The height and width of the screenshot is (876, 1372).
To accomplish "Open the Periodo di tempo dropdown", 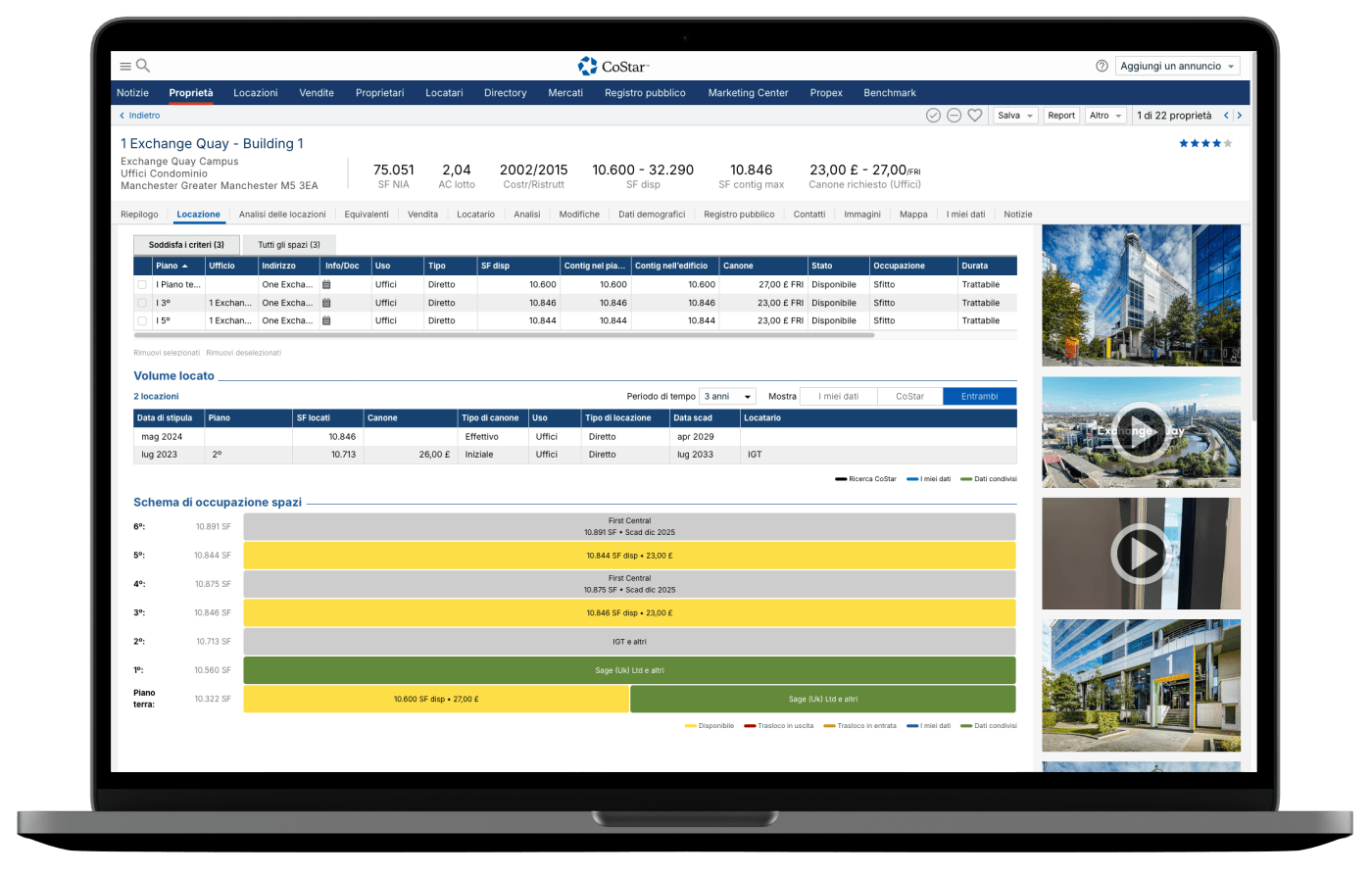I will [x=727, y=397].
